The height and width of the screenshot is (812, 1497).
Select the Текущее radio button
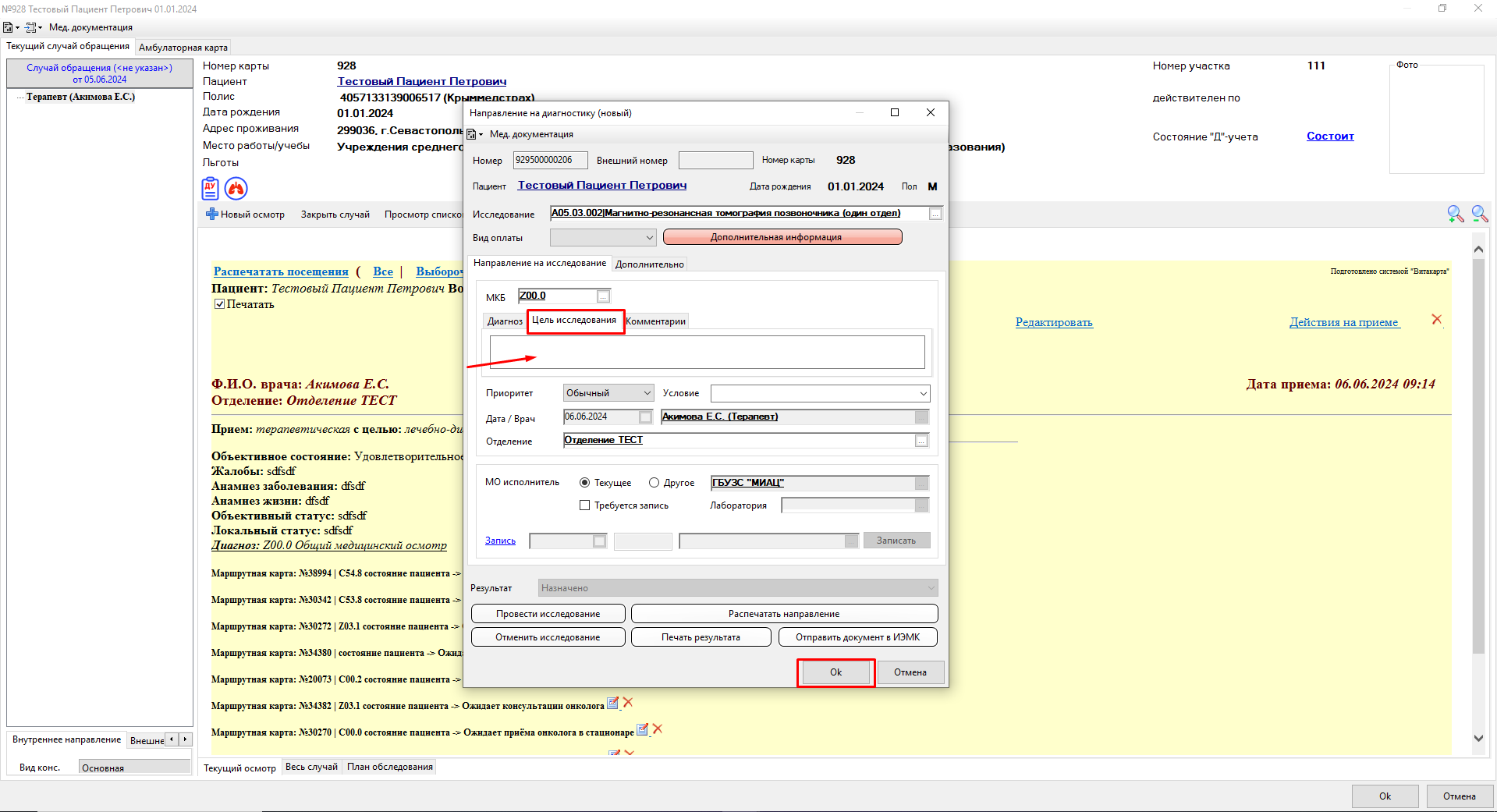click(584, 483)
